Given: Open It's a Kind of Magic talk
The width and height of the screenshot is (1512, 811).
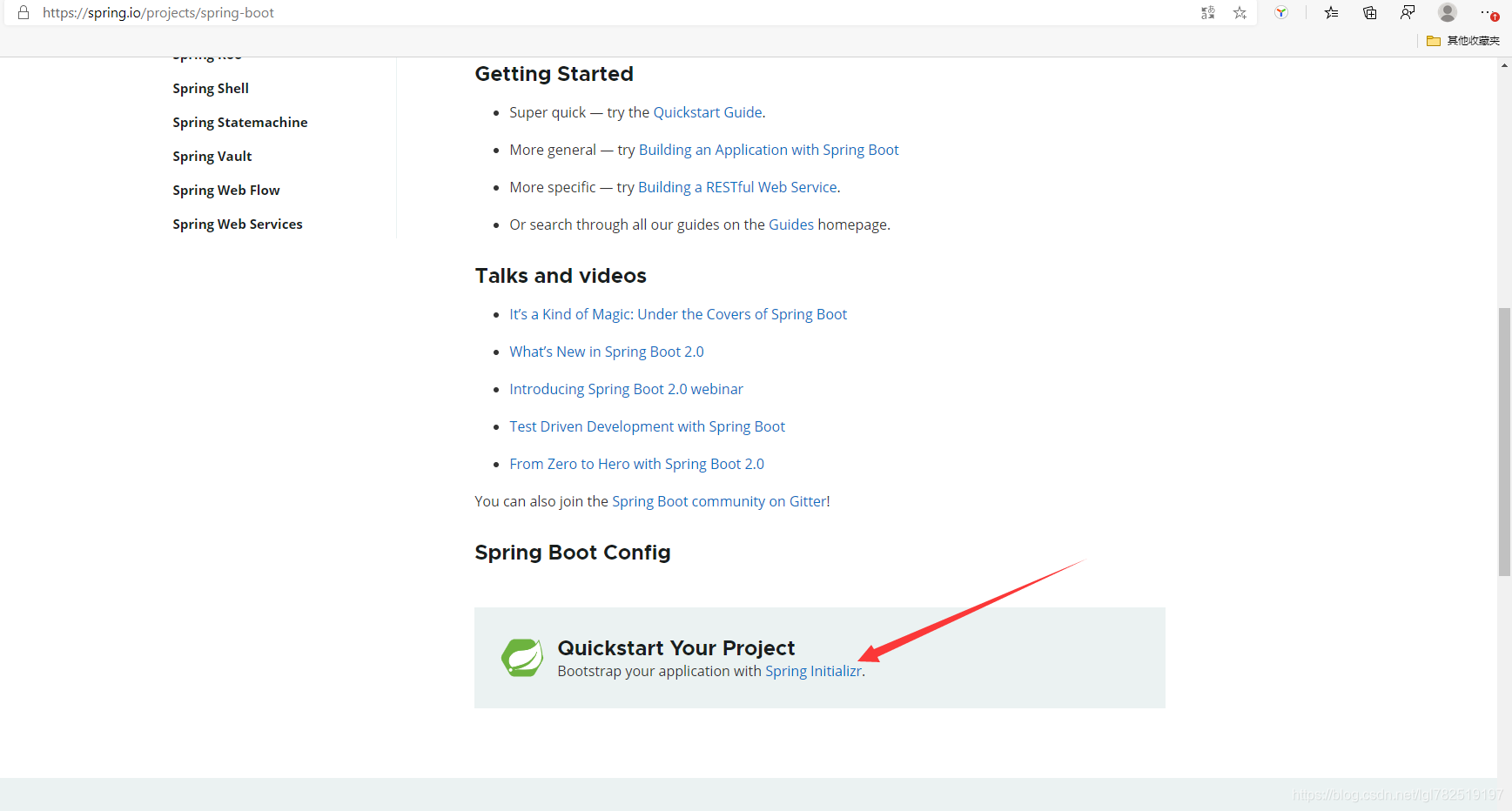Looking at the screenshot, I should [x=678, y=314].
